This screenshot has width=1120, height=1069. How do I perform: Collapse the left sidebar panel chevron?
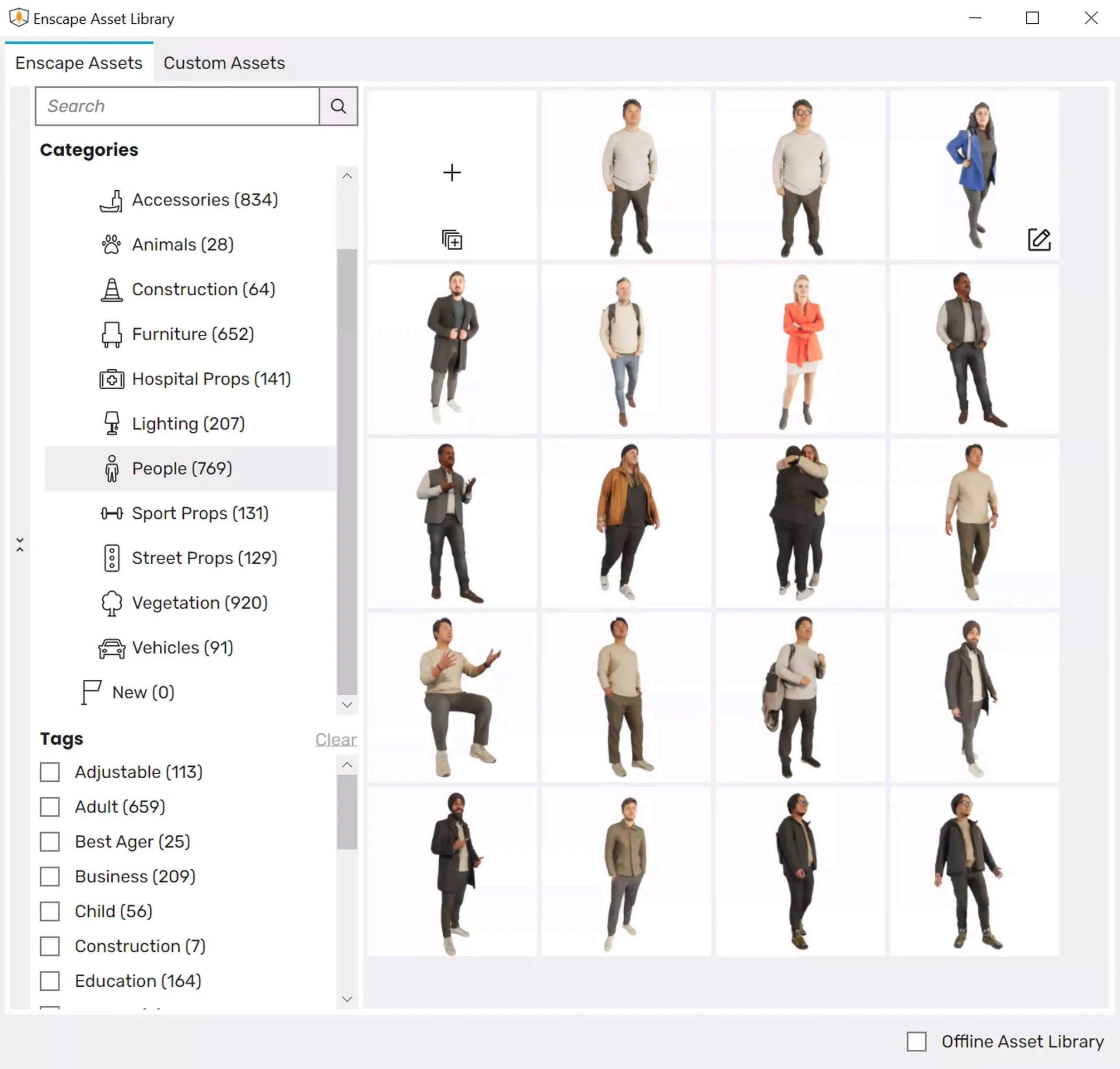coord(20,545)
